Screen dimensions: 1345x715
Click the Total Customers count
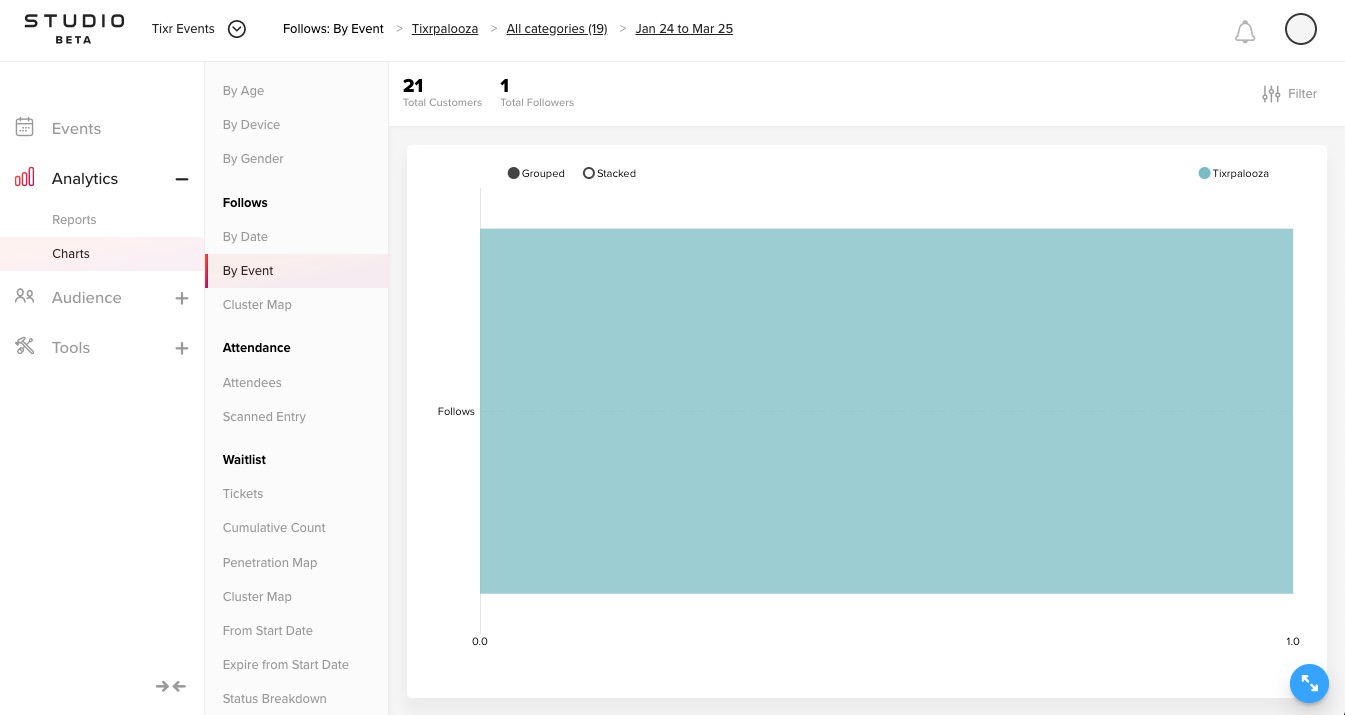coord(413,86)
